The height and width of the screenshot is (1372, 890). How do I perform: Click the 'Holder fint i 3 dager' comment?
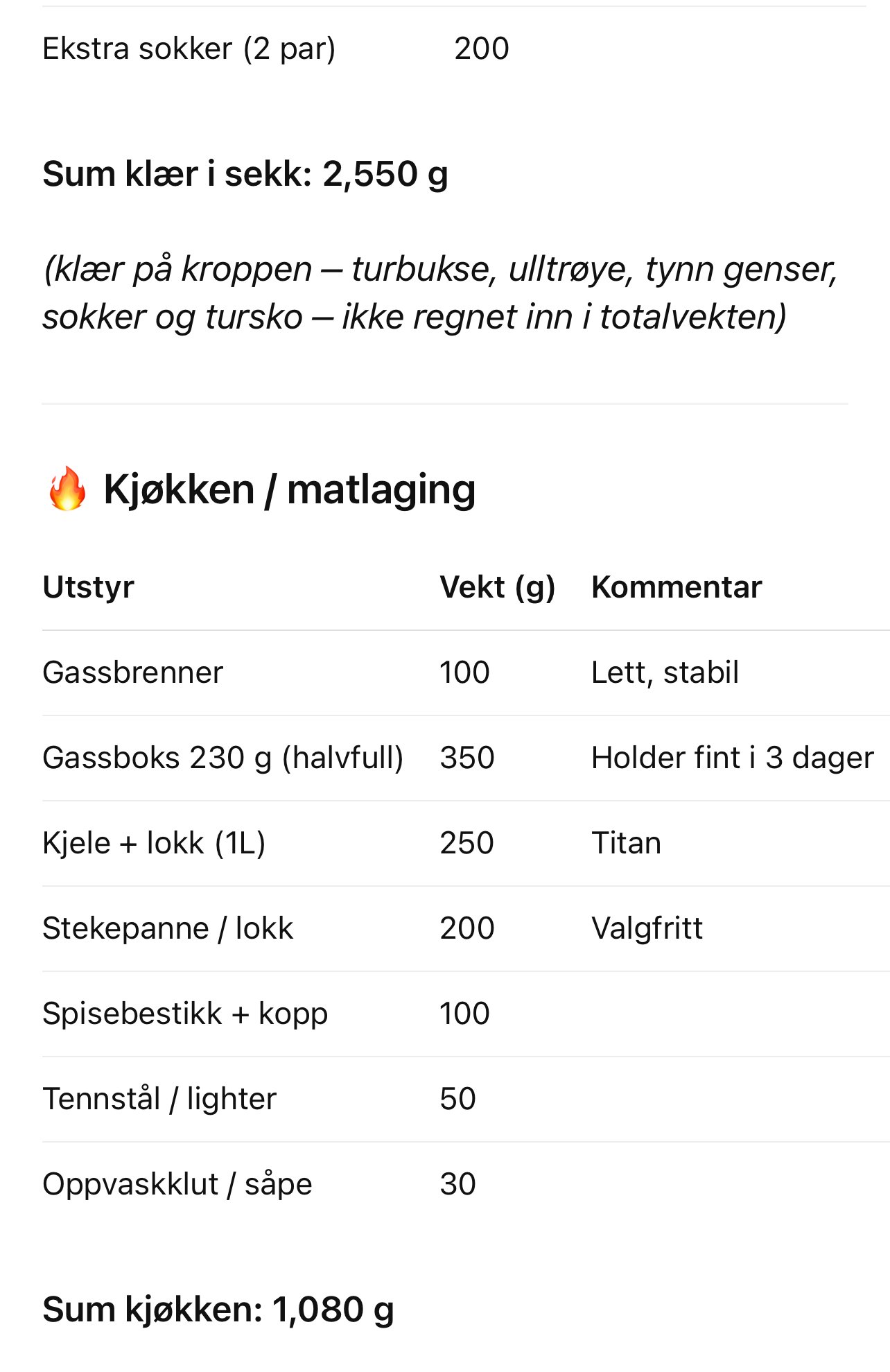click(732, 758)
